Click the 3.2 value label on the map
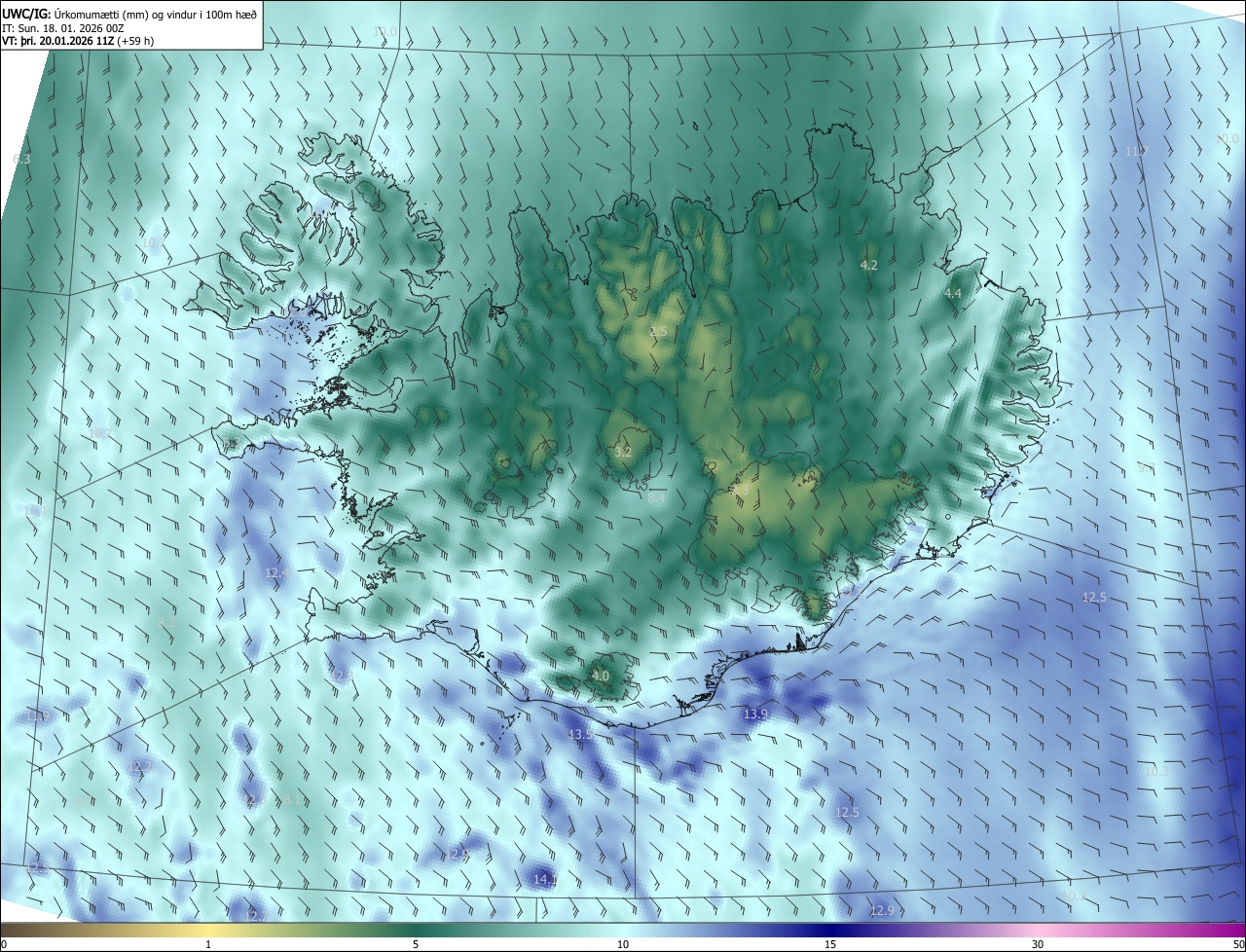The image size is (1246, 952). [x=624, y=452]
